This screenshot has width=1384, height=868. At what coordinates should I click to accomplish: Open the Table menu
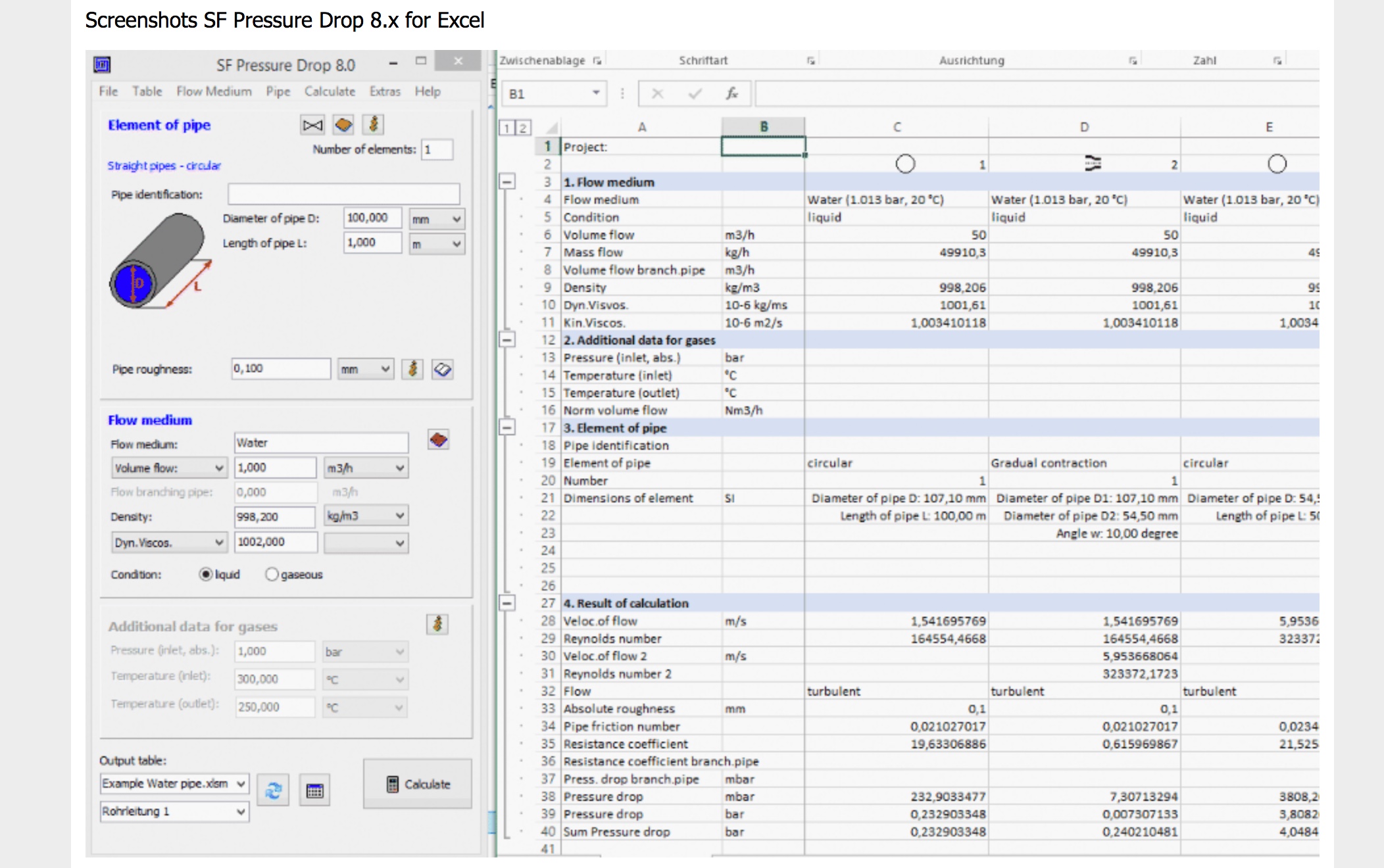(147, 91)
